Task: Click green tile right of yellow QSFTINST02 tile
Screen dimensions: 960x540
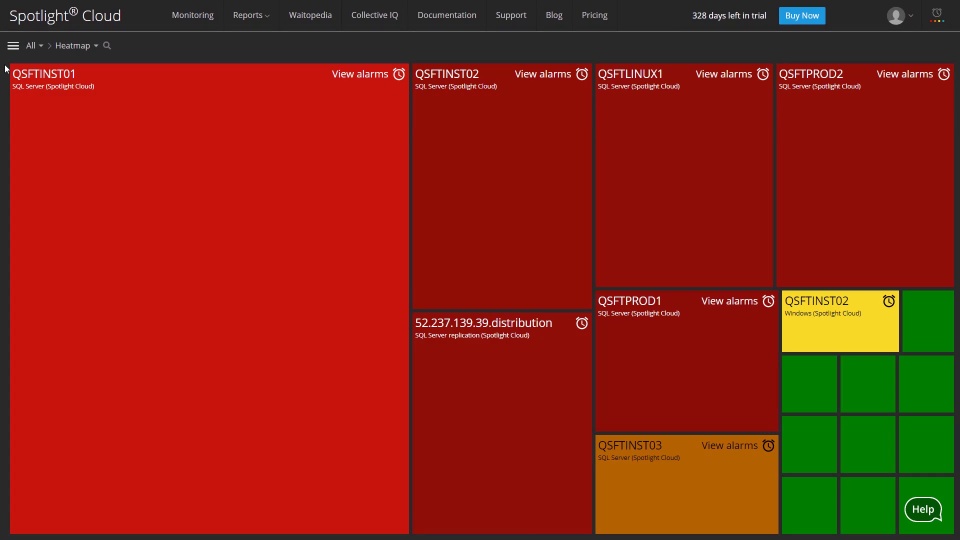Action: pos(928,321)
